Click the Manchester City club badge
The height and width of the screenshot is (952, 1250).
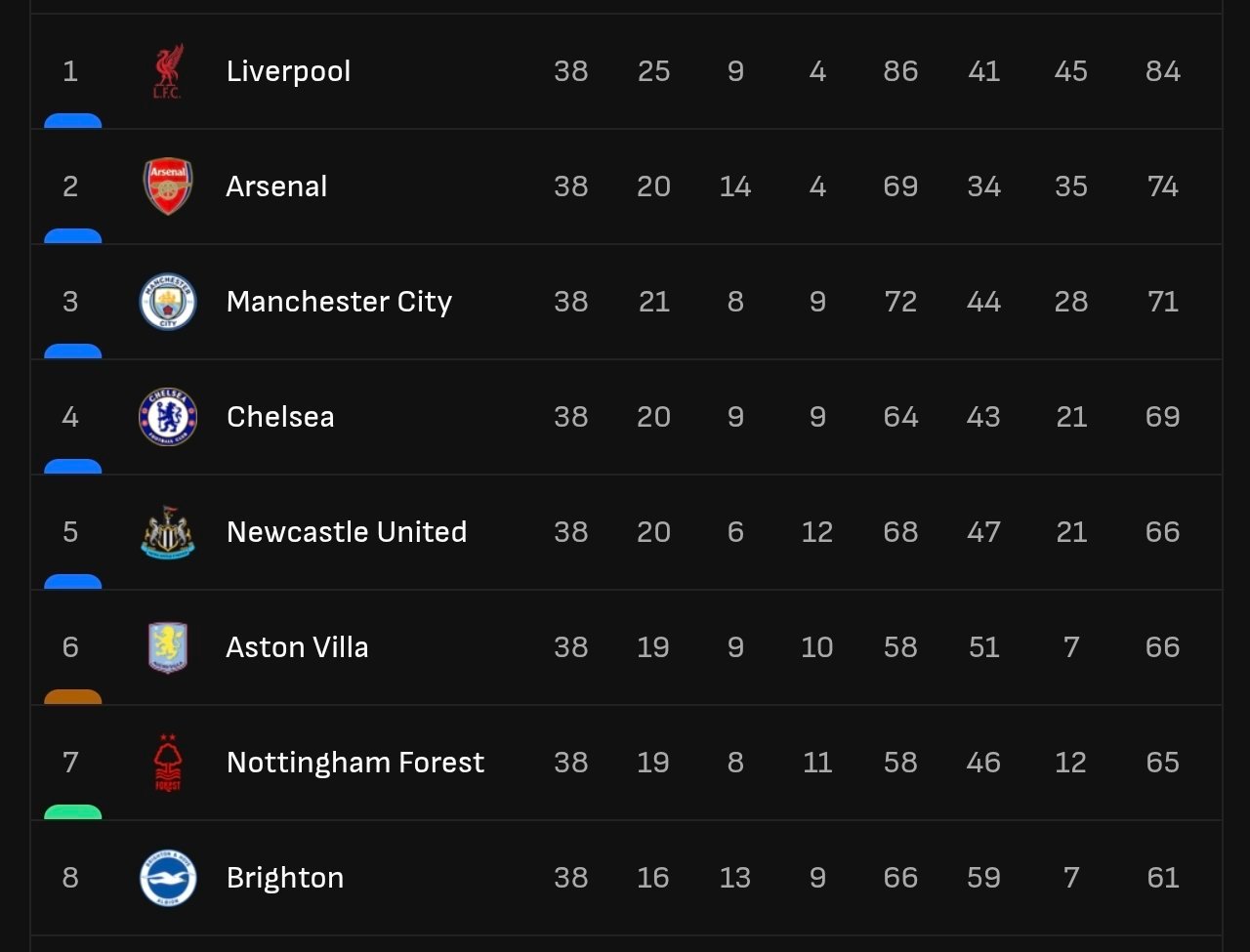(x=168, y=302)
